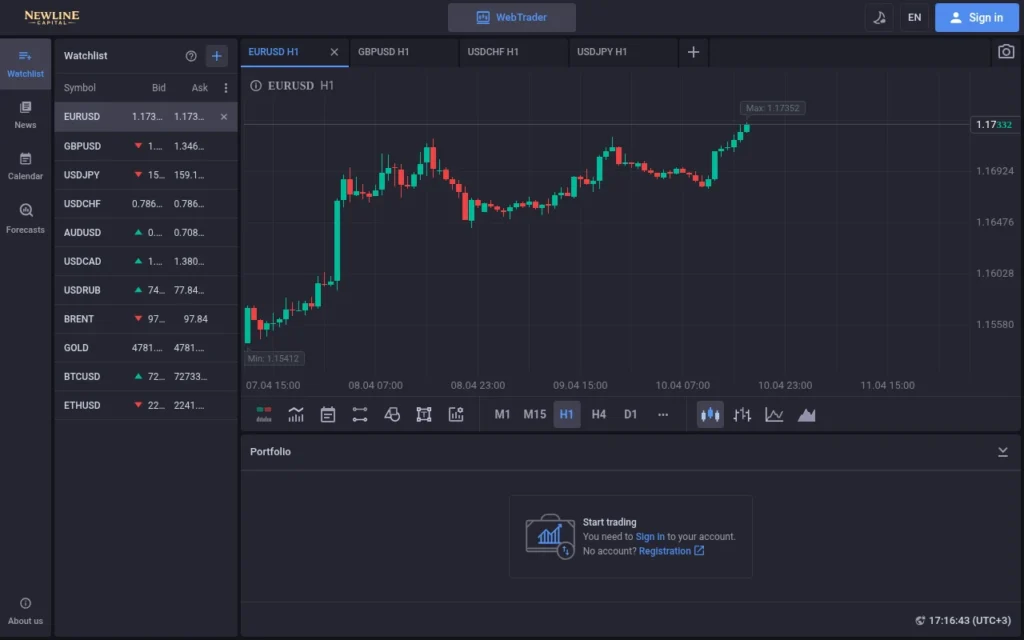Keep candlestick chart type selected
The width and height of the screenshot is (1024, 640).
[x=710, y=413]
